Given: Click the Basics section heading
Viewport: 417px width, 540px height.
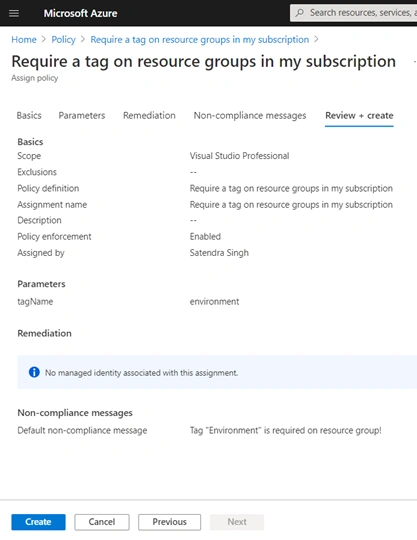Looking at the screenshot, I should [30, 142].
